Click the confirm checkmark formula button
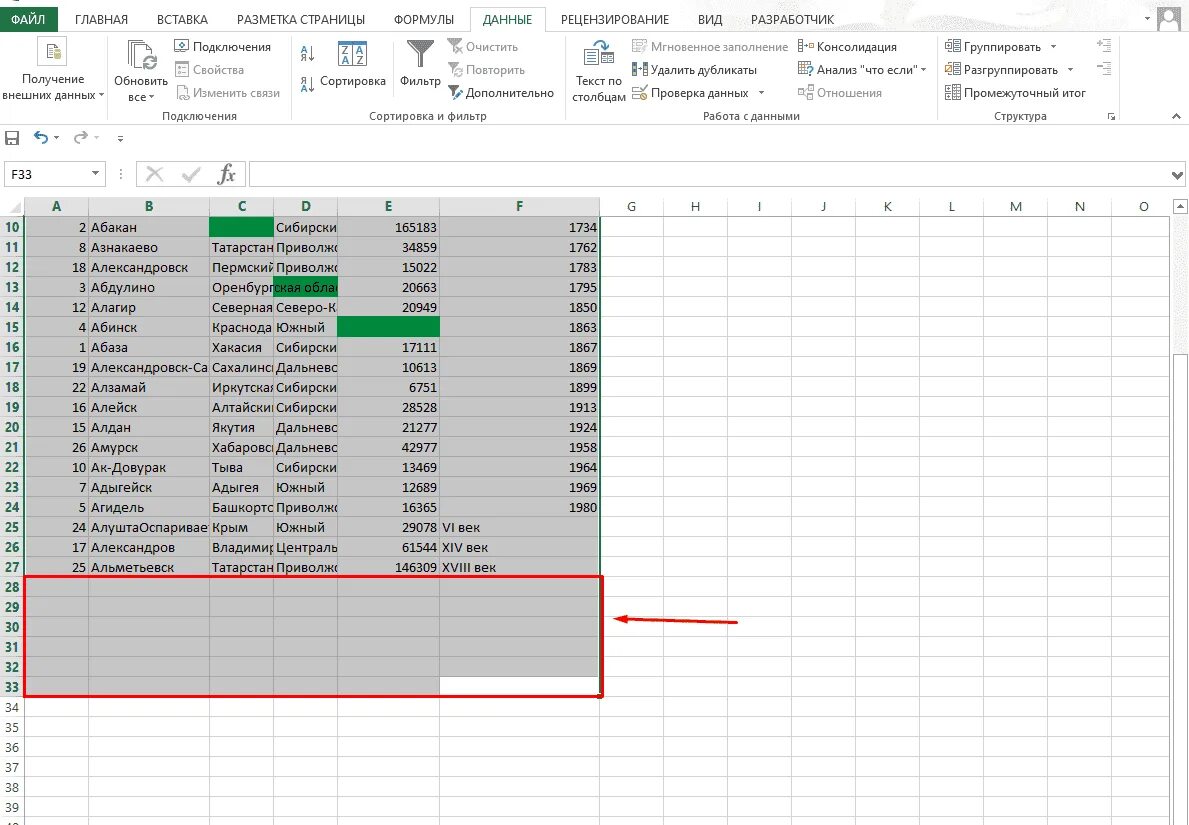This screenshot has width=1189, height=825. (190, 174)
